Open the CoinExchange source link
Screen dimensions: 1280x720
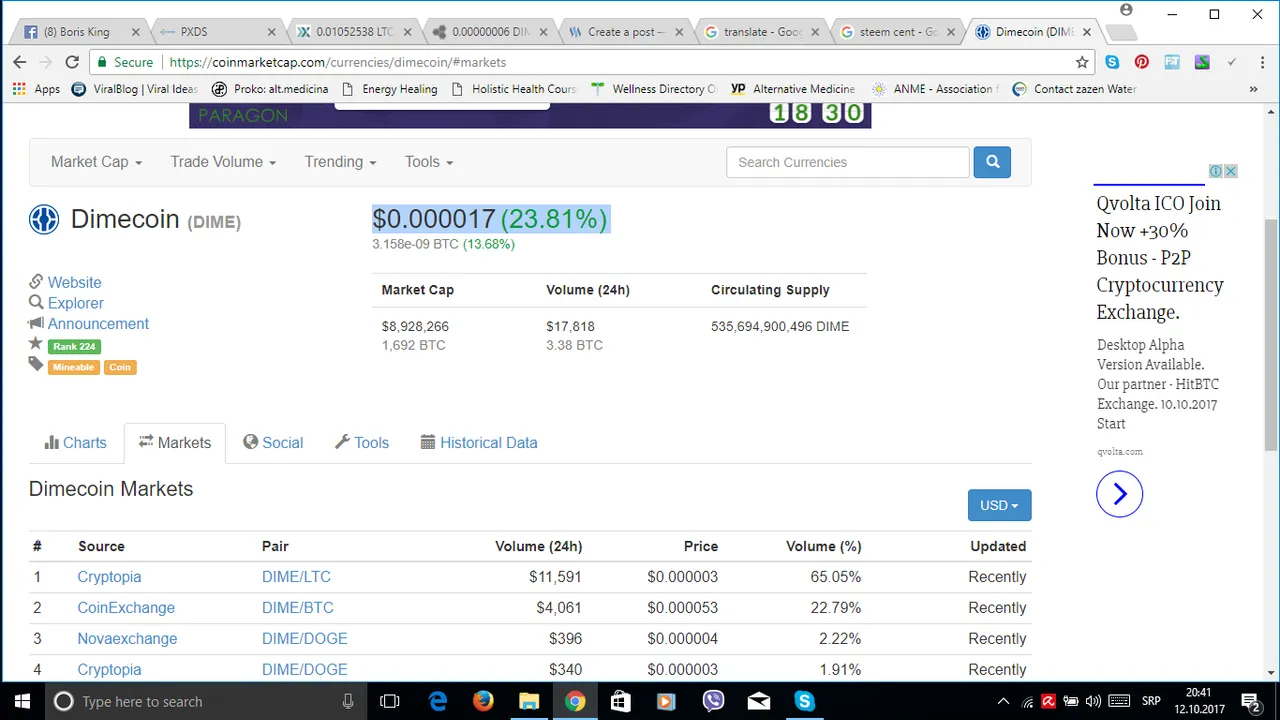(126, 608)
